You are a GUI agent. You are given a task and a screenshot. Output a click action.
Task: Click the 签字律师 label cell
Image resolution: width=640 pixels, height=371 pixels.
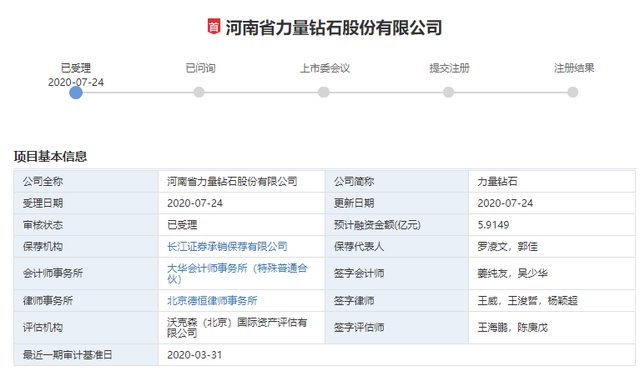click(x=397, y=301)
